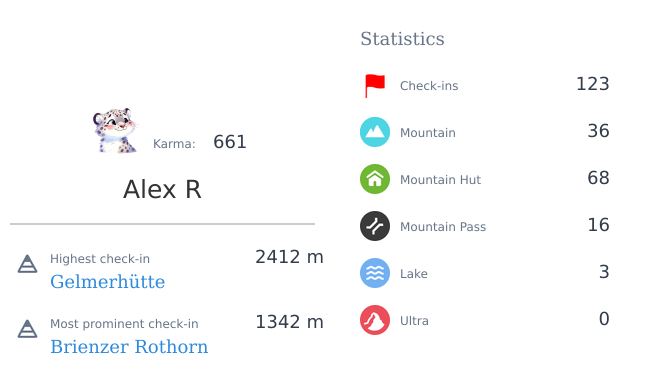This screenshot has height=385, width=650.
Task: Open the Brienzer Rothorn link
Action: click(x=129, y=347)
